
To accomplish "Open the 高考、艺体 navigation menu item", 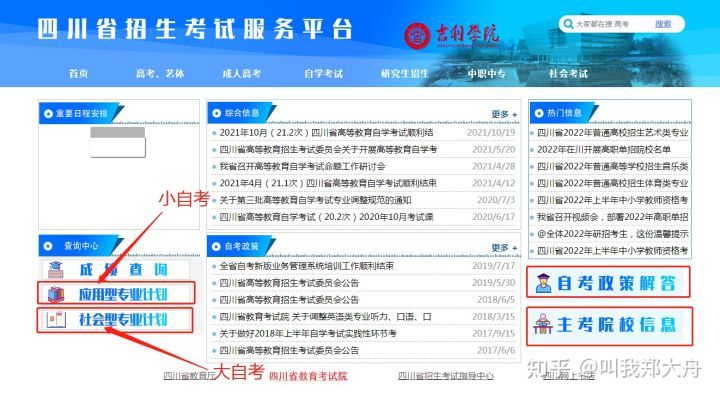I will click(x=160, y=73).
